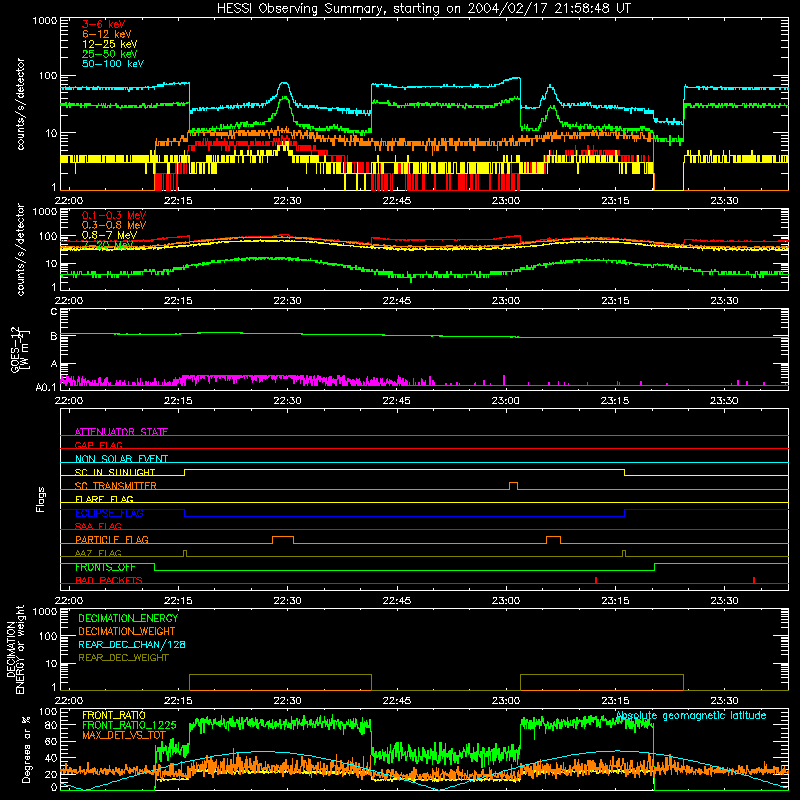
Task: Click the SC_TRANSMITTER pulse near 23:00
Action: [513, 486]
